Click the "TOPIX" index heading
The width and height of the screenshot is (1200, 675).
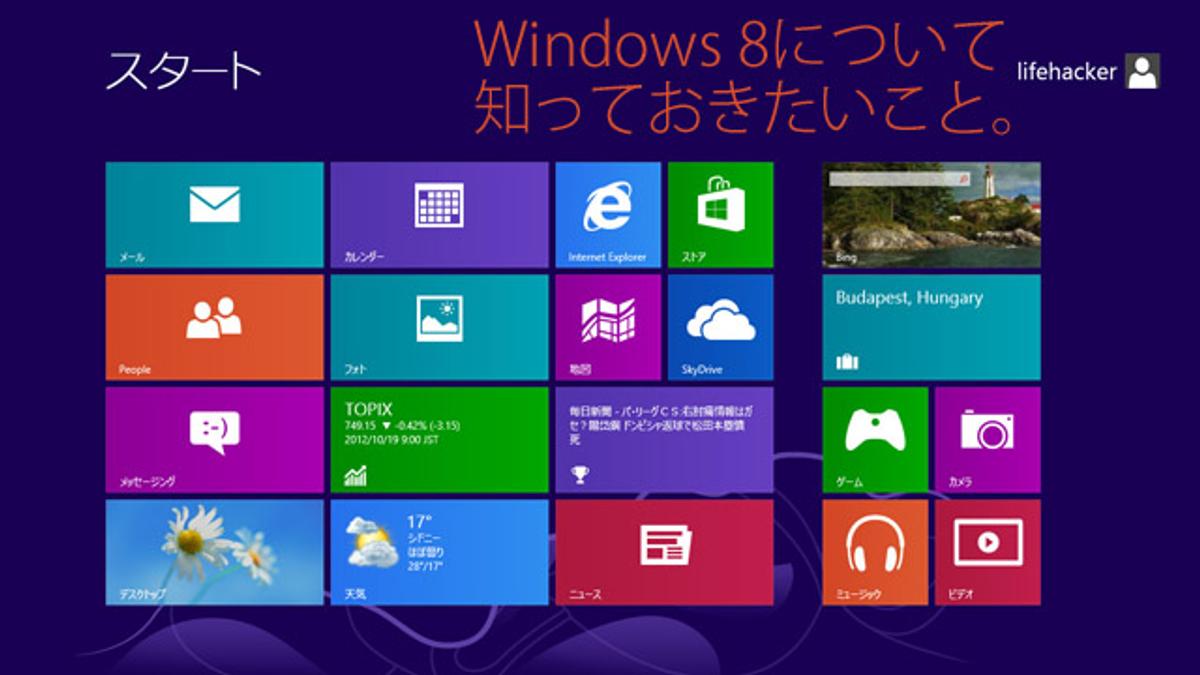pyautogui.click(x=368, y=409)
